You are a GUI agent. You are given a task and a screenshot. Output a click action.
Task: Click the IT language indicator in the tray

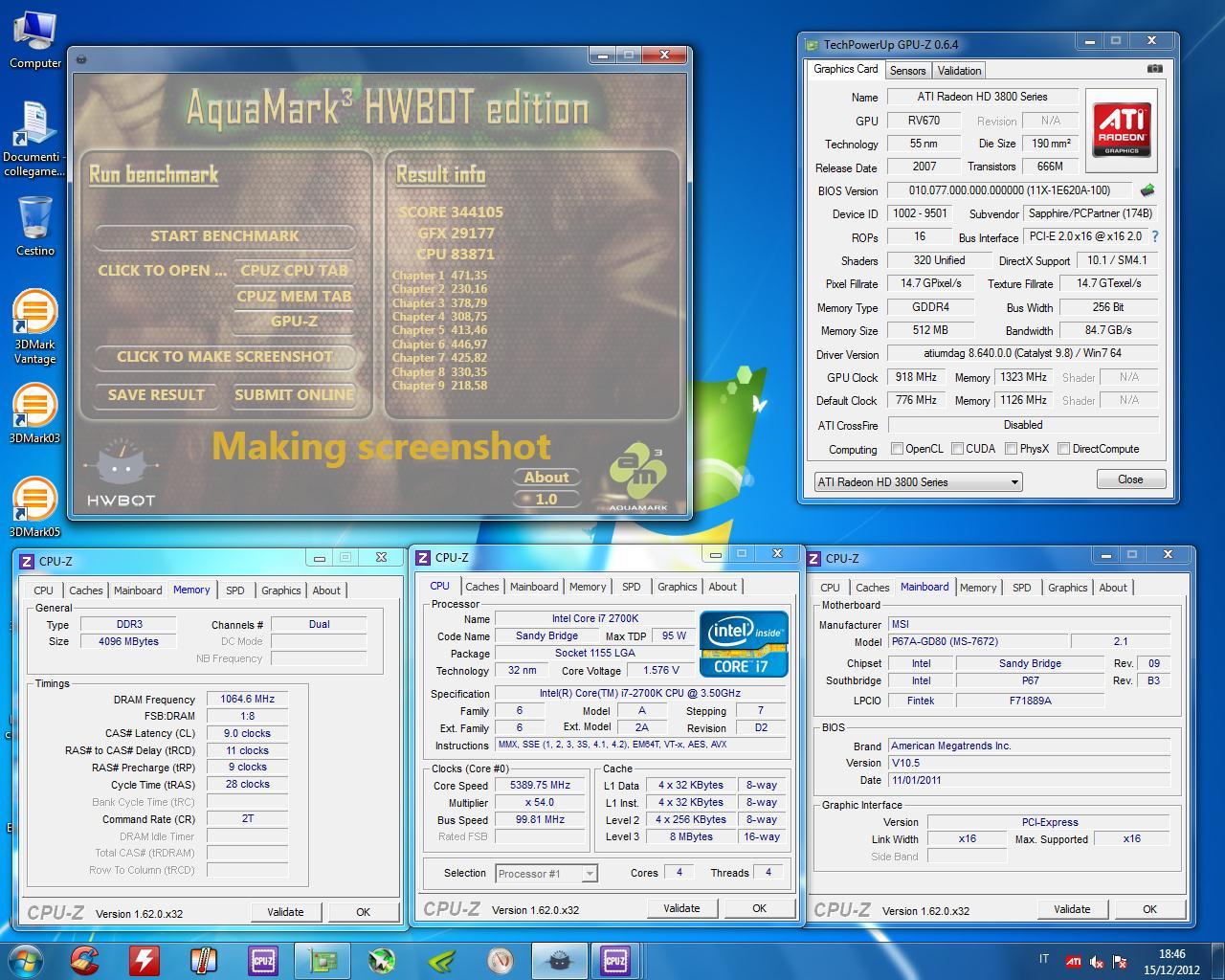click(1043, 959)
